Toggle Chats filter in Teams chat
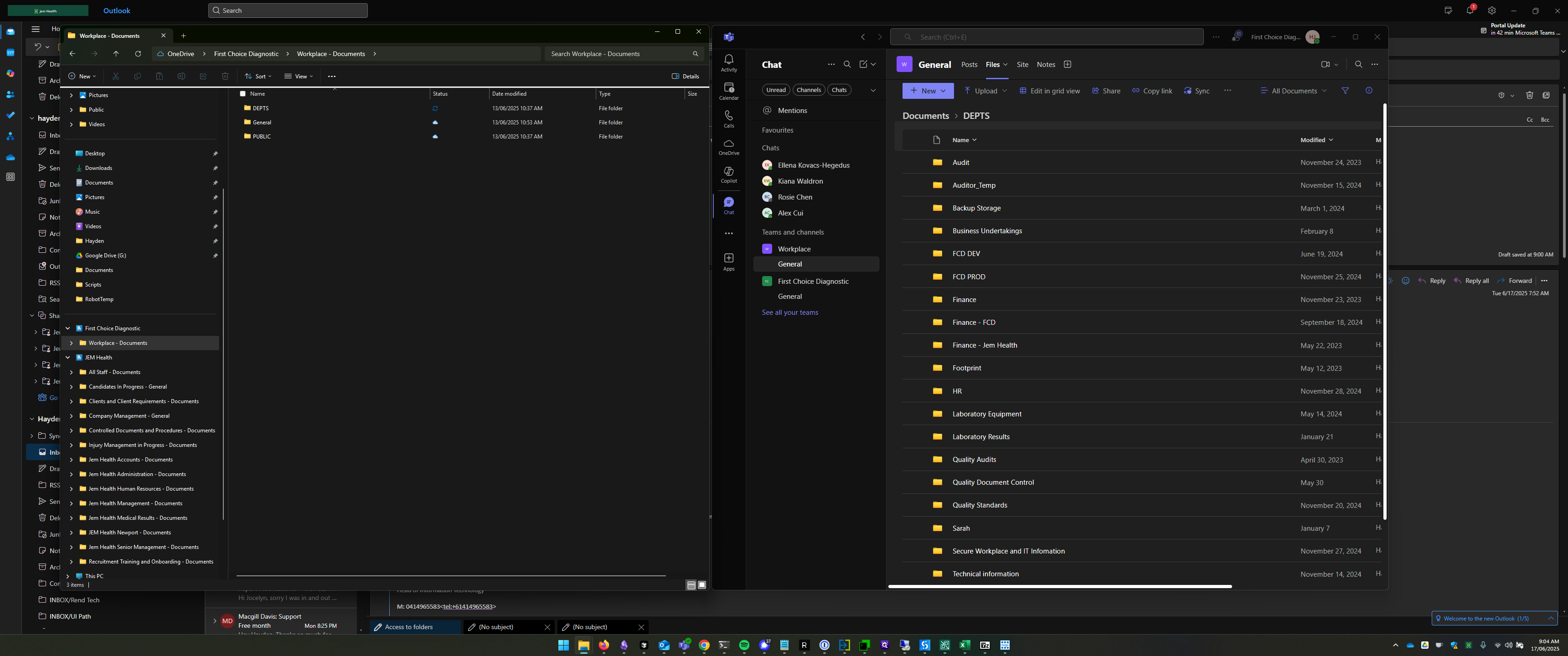 839,90
